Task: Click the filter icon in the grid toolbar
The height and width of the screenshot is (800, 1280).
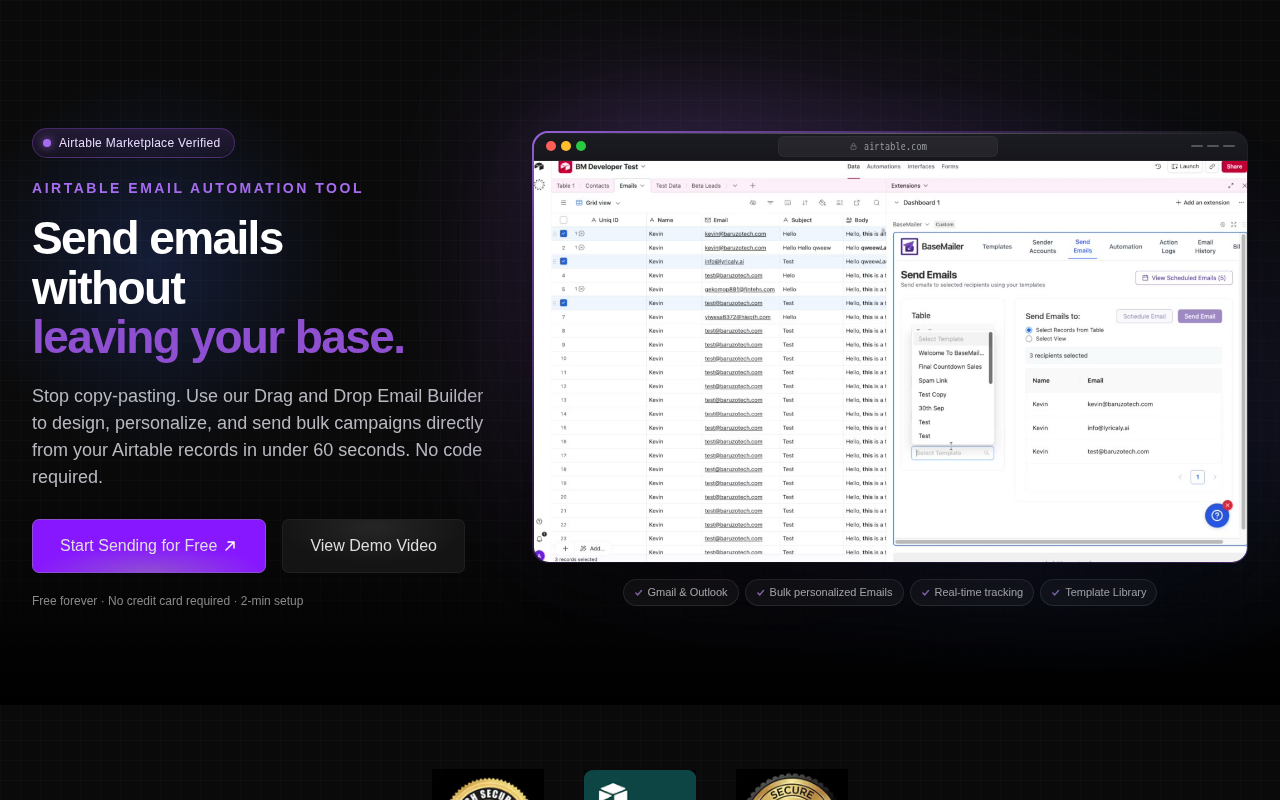Action: [770, 203]
